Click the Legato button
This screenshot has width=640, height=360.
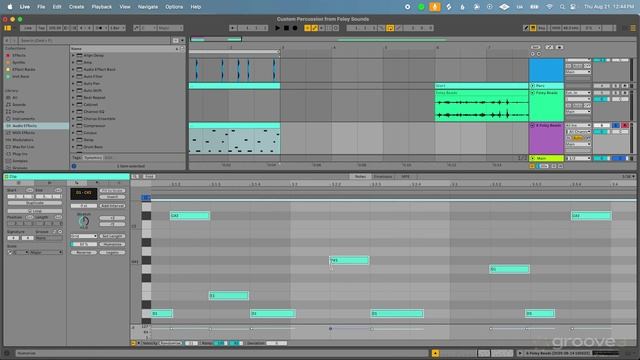coord(112,252)
